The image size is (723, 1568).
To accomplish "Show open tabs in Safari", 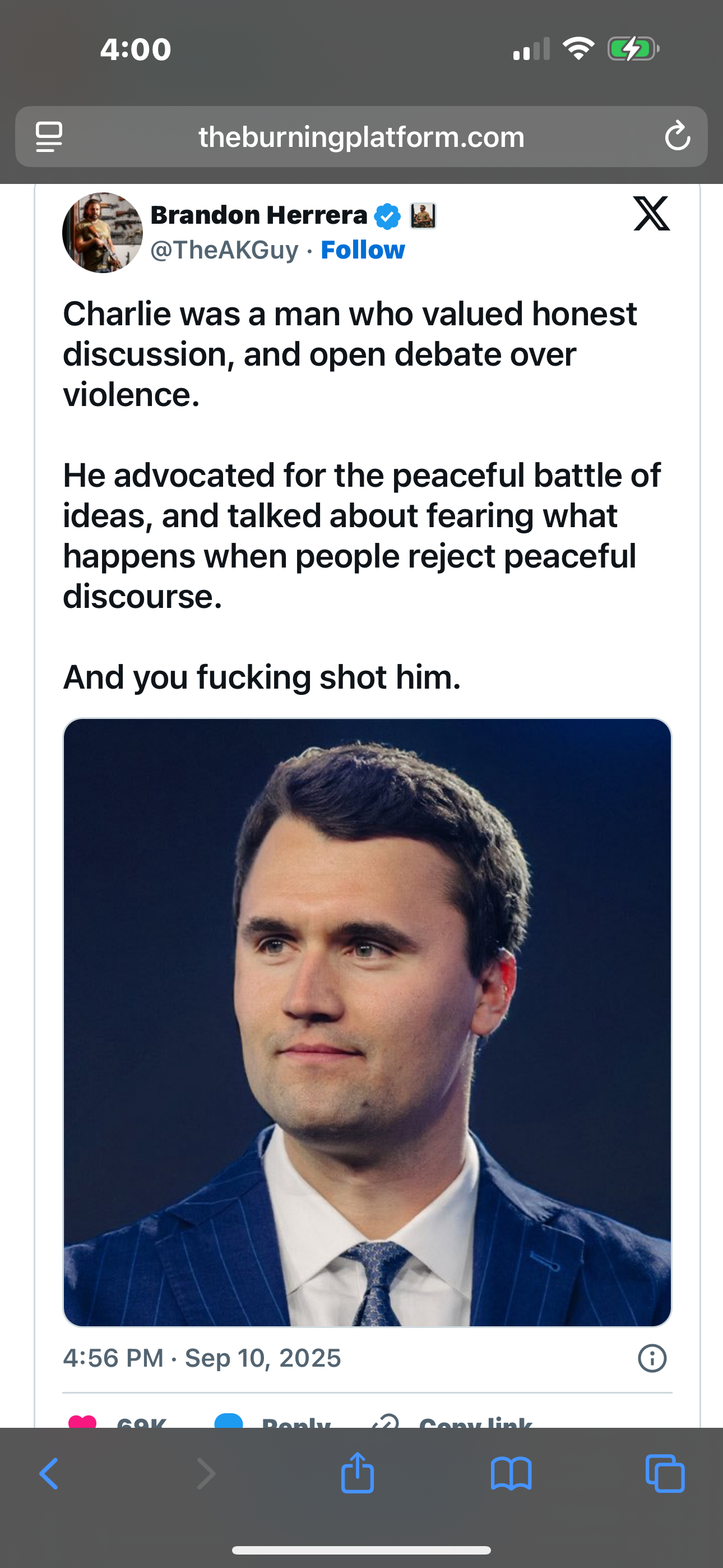I will pos(665,1474).
